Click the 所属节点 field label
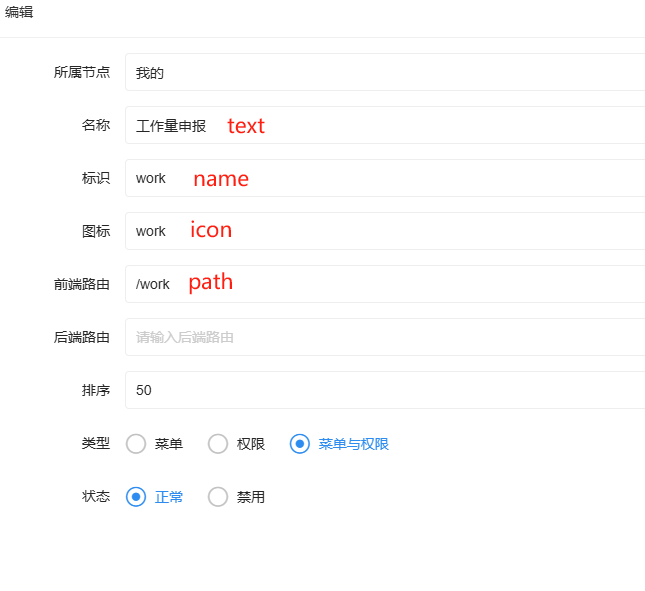The image size is (645, 591). [82, 72]
